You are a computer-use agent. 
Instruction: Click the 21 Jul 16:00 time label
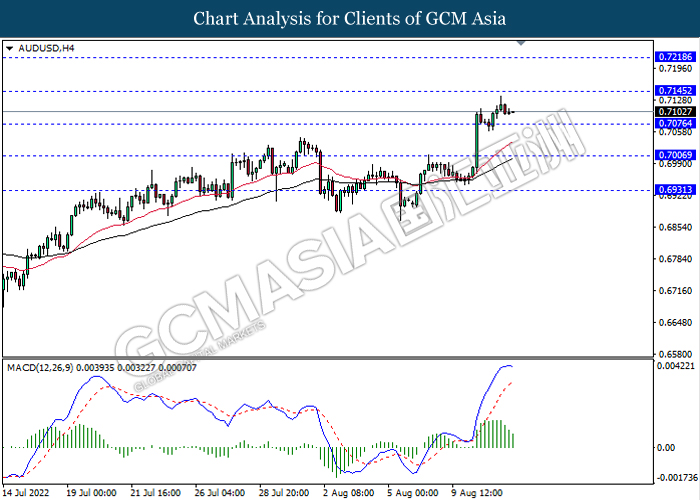point(156,493)
